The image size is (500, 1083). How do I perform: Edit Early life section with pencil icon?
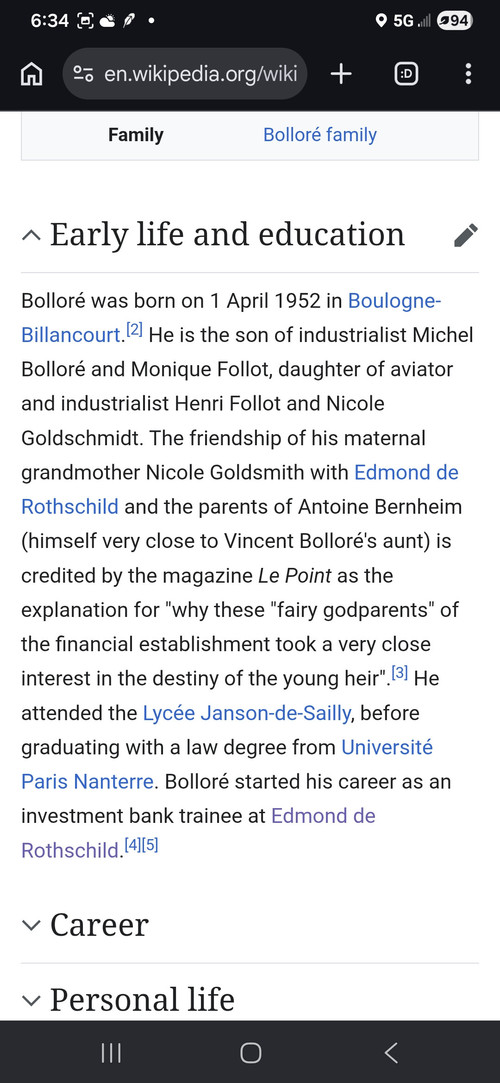[465, 235]
